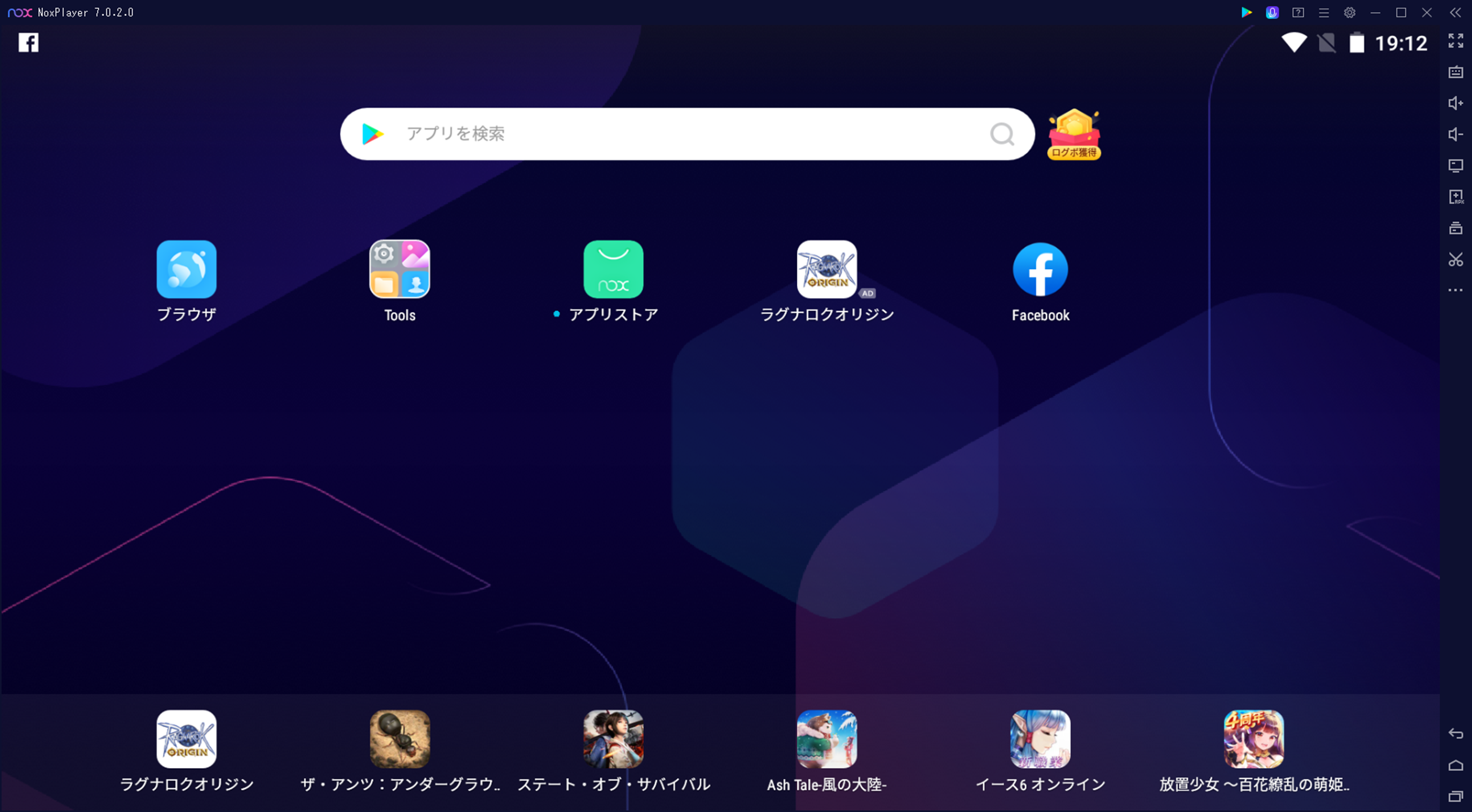1472x812 pixels.
Task: Claim the ログボ獲得 login bonus gift
Action: click(x=1074, y=134)
